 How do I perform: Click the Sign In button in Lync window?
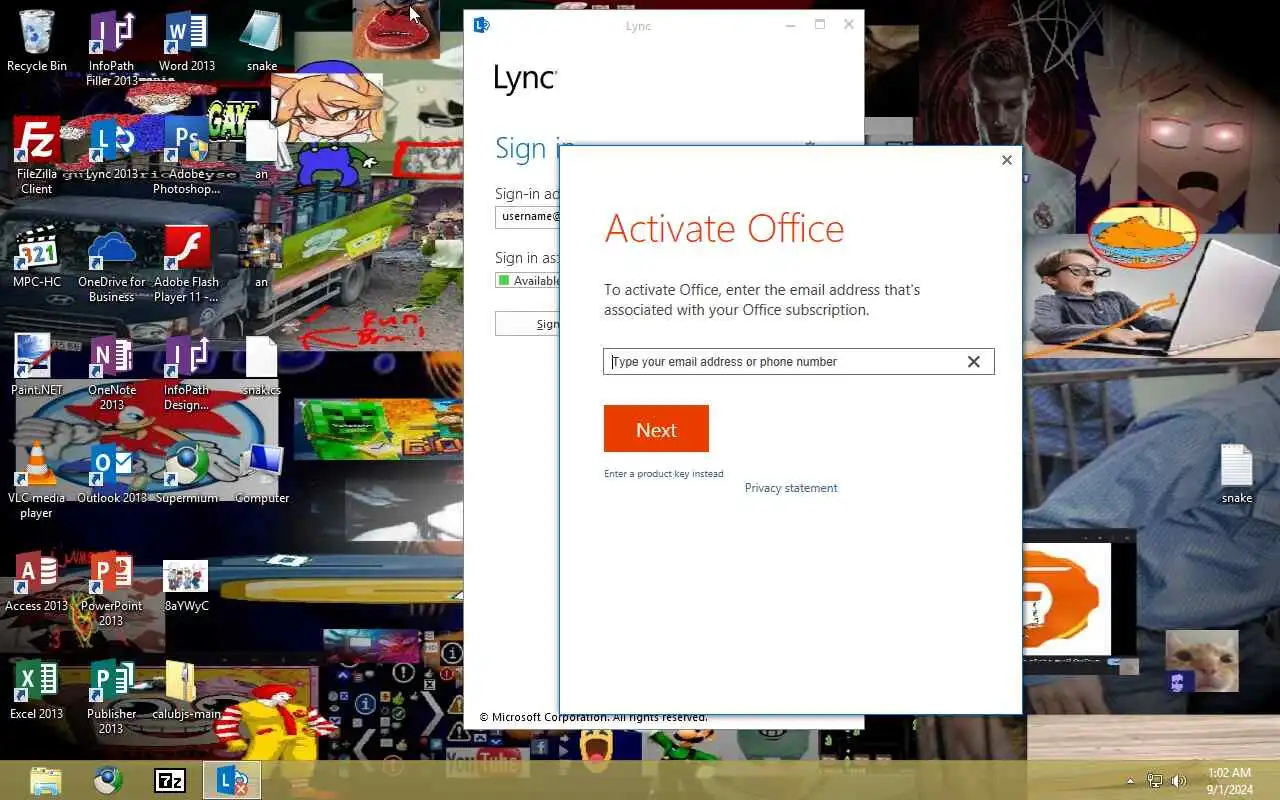[x=527, y=323]
